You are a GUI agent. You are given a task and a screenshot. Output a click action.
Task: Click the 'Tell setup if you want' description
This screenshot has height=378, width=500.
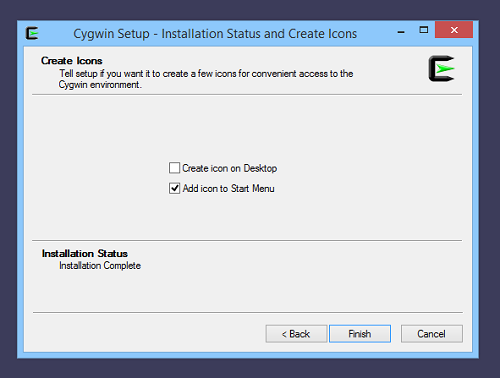(206, 79)
